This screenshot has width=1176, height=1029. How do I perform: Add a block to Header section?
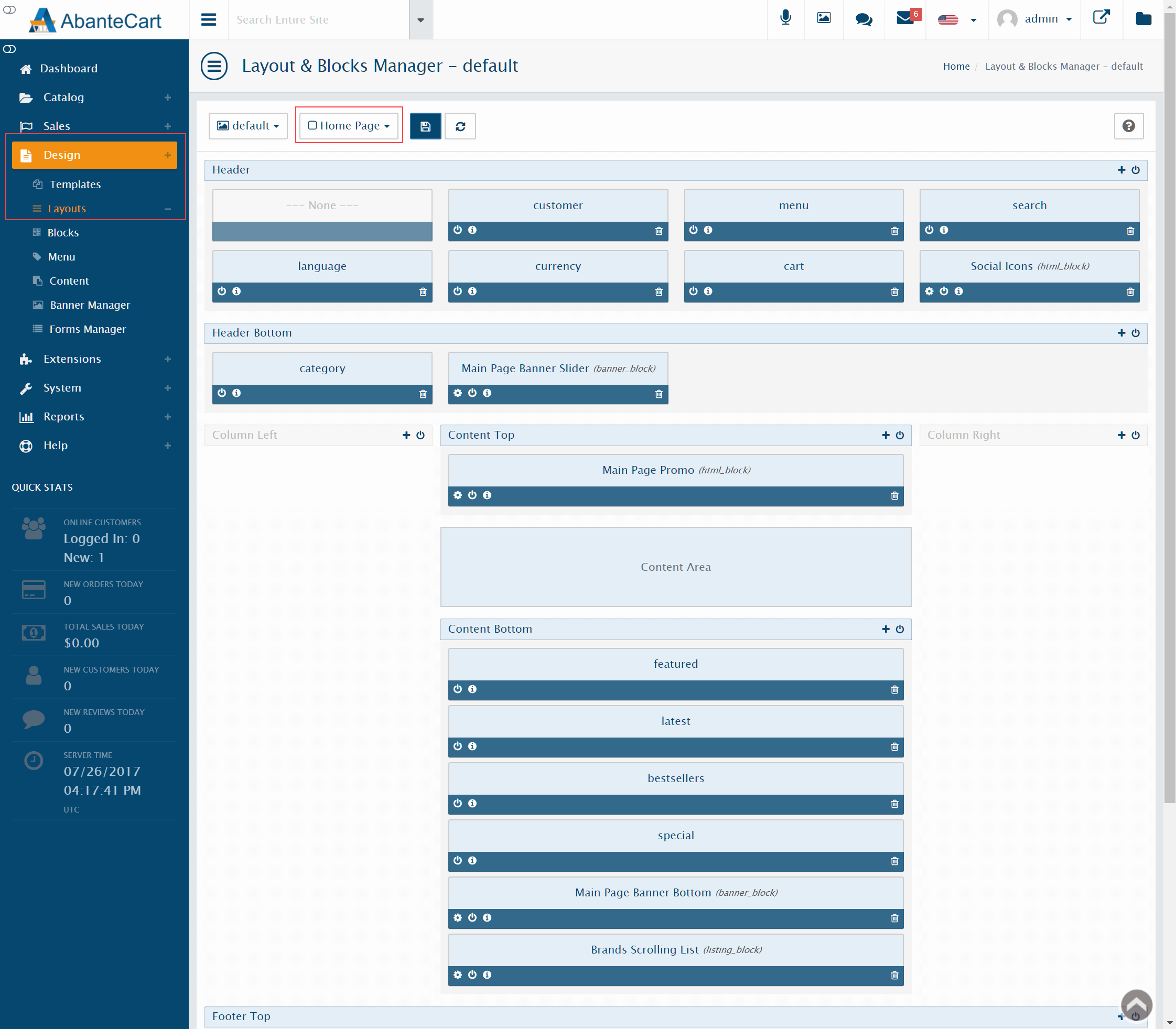point(1121,170)
